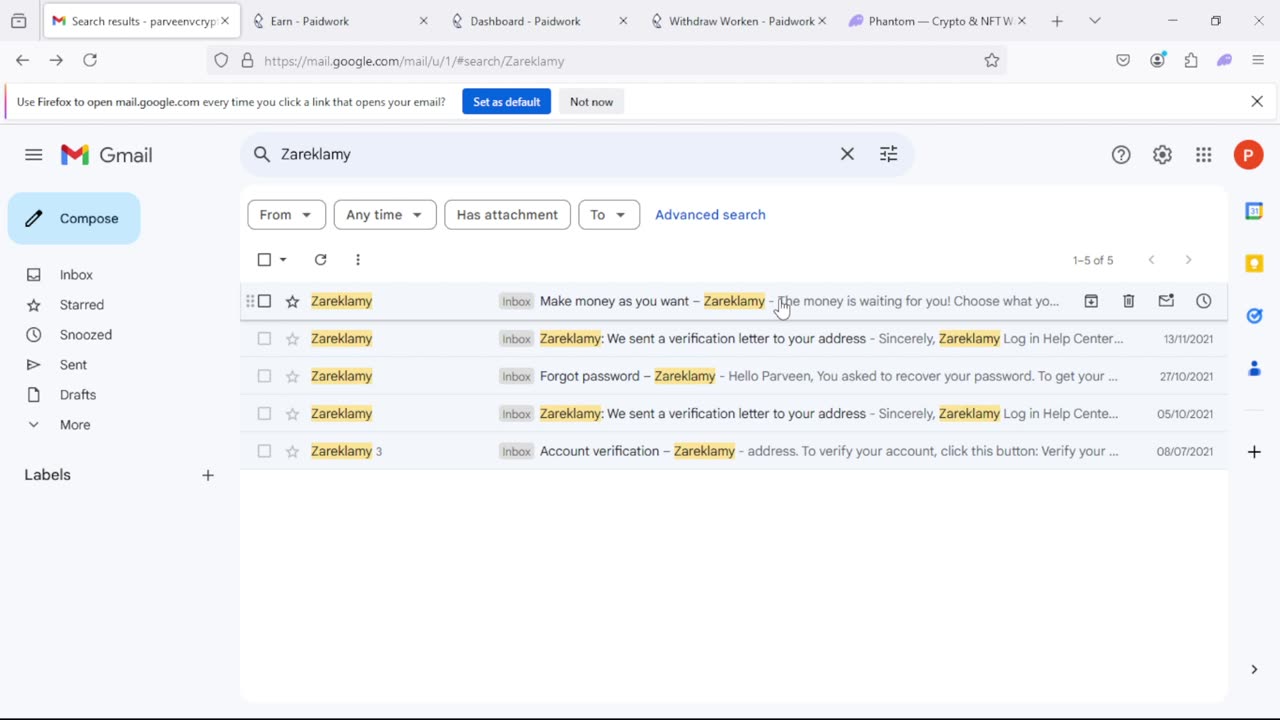Open Google Tasks side panel icon

coord(1254,316)
